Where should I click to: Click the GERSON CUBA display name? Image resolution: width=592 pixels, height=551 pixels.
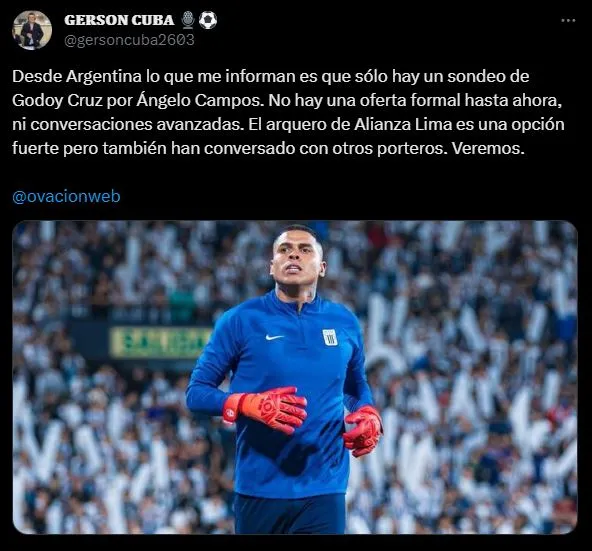(x=119, y=20)
